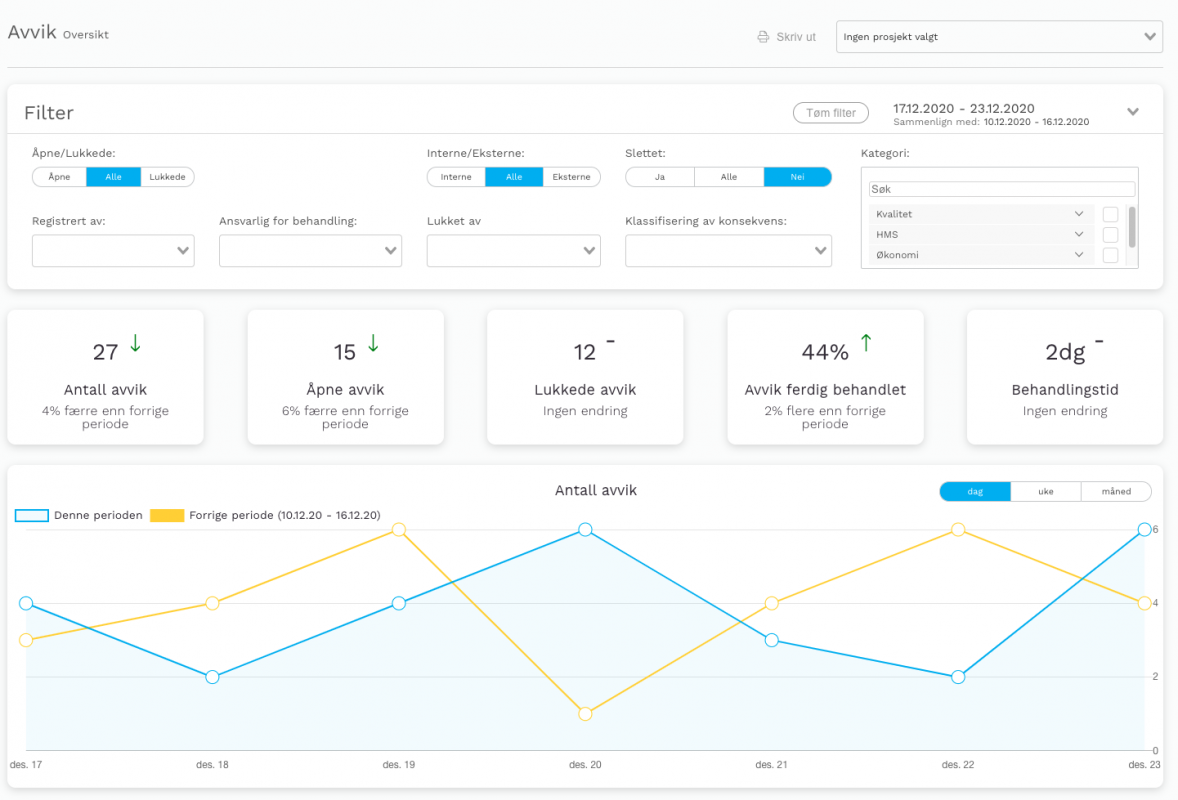Switch chart view to uke
Viewport: 1178px width, 800px height.
[x=1046, y=491]
